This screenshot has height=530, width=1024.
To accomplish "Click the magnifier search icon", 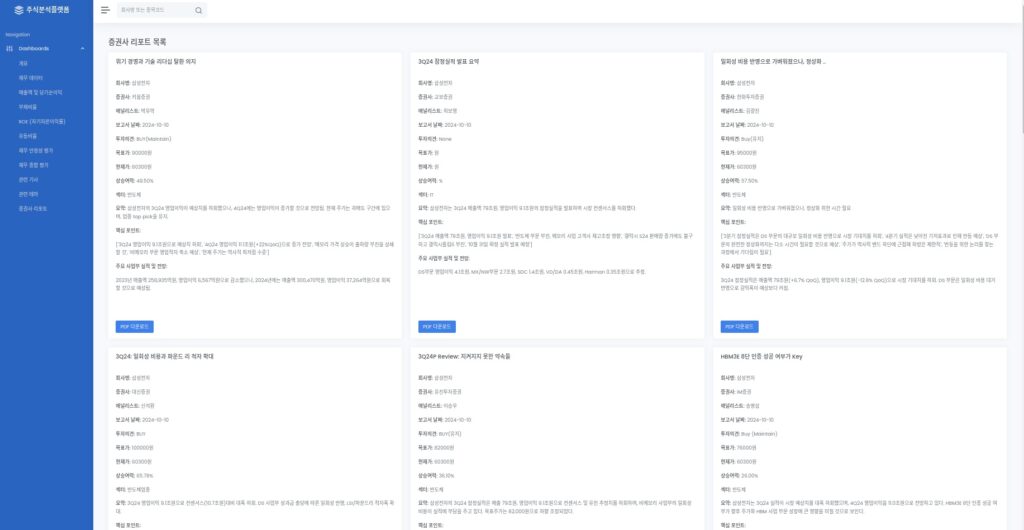I will pos(199,10).
